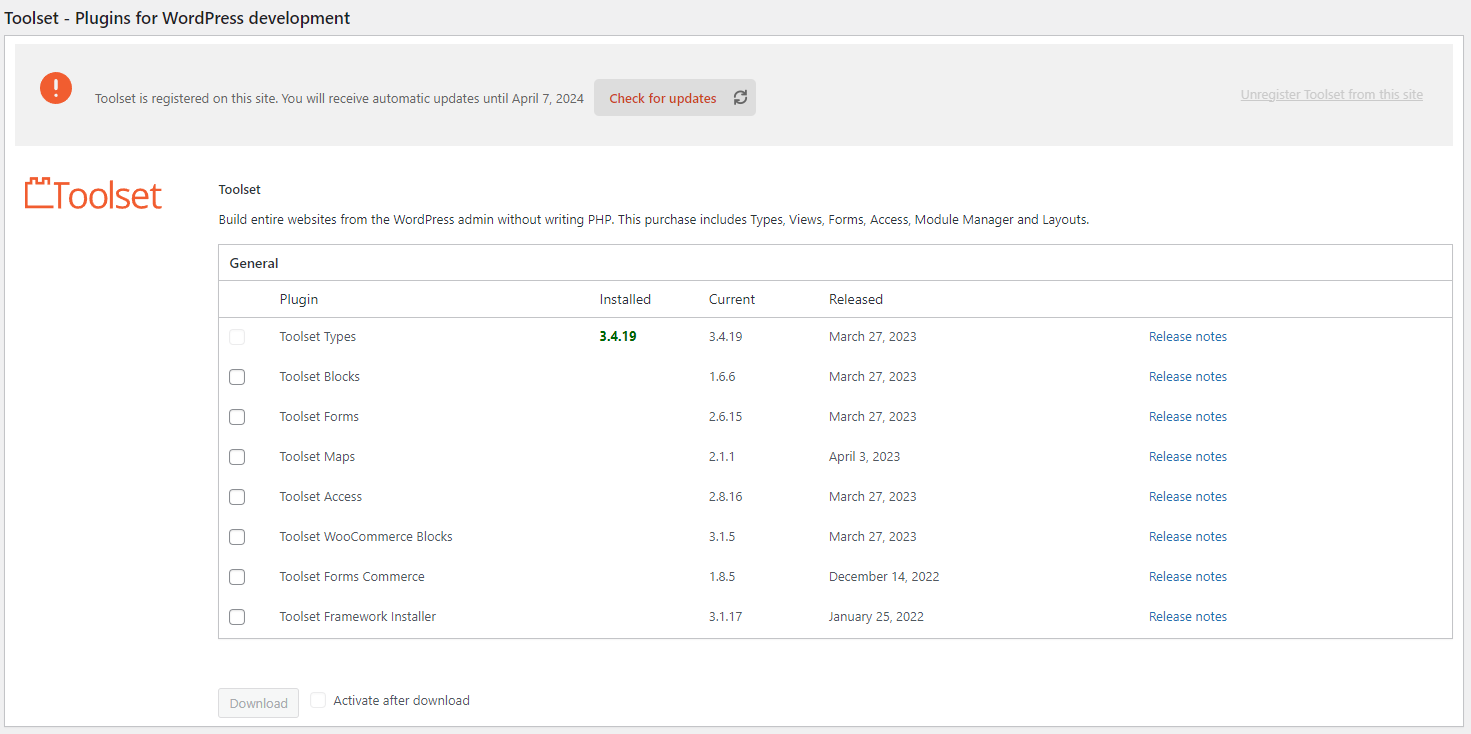Open Release notes for Toolset Framework Installer
1471x734 pixels.
(x=1188, y=617)
